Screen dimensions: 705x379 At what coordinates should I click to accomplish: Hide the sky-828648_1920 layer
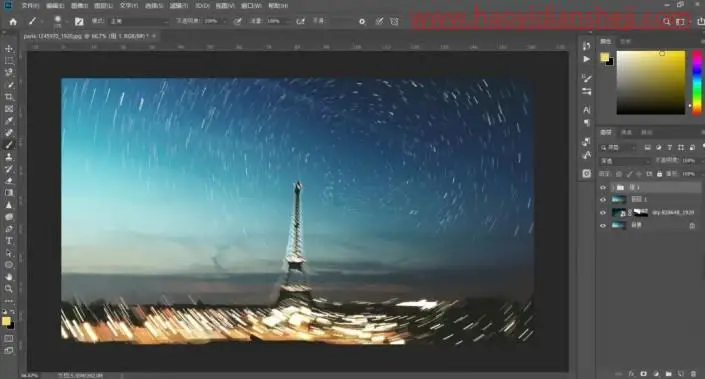[603, 213]
